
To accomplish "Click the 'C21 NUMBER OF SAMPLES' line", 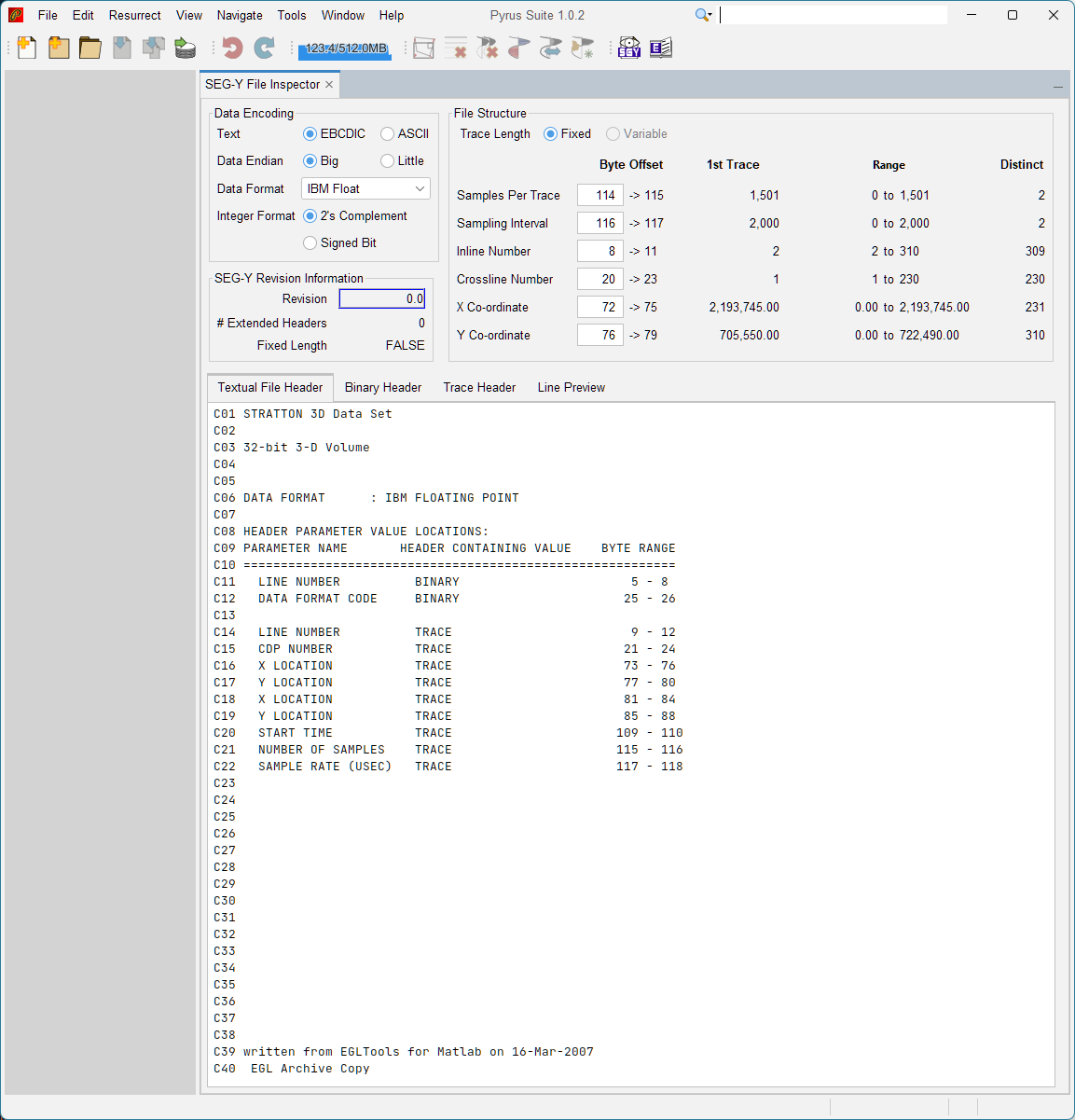I will pyautogui.click(x=448, y=750).
